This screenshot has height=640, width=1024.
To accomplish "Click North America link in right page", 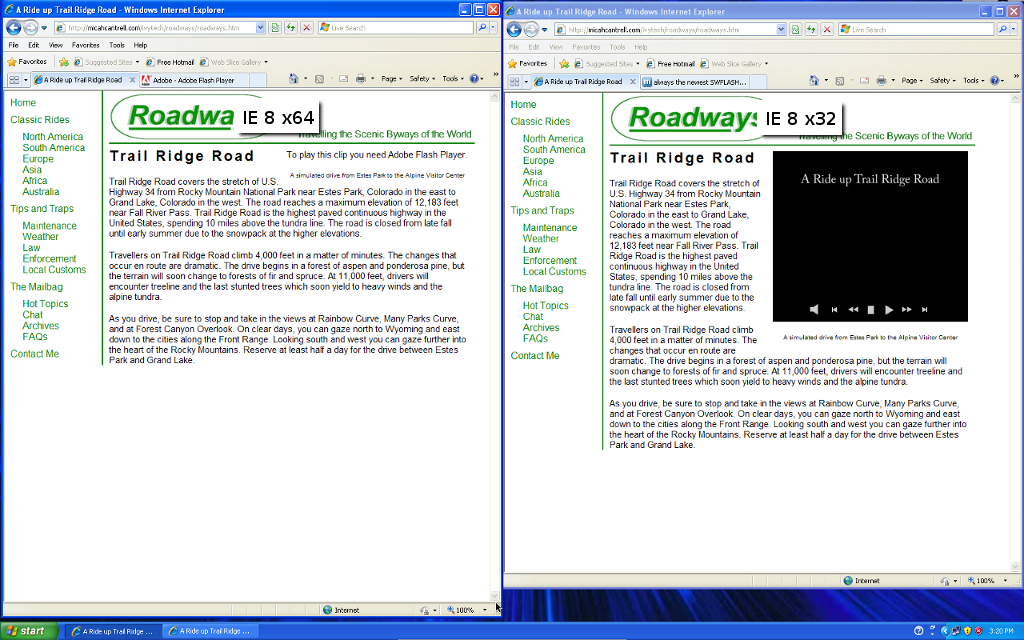I will pyautogui.click(x=553, y=138).
